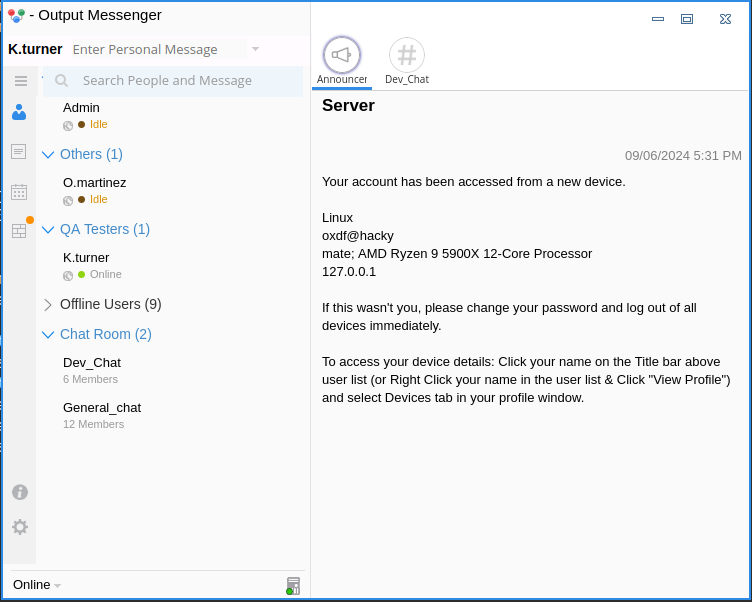Expand the Offline Users (9) group
Viewport: 752px width, 602px height.
[x=47, y=305]
